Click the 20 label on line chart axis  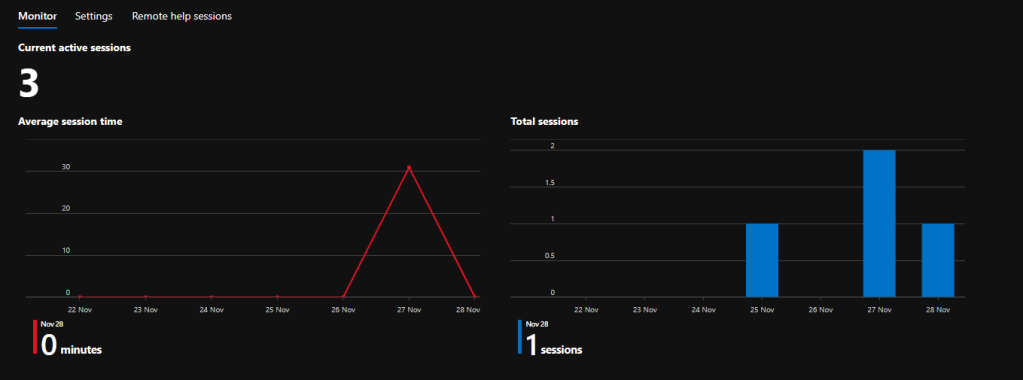point(66,209)
